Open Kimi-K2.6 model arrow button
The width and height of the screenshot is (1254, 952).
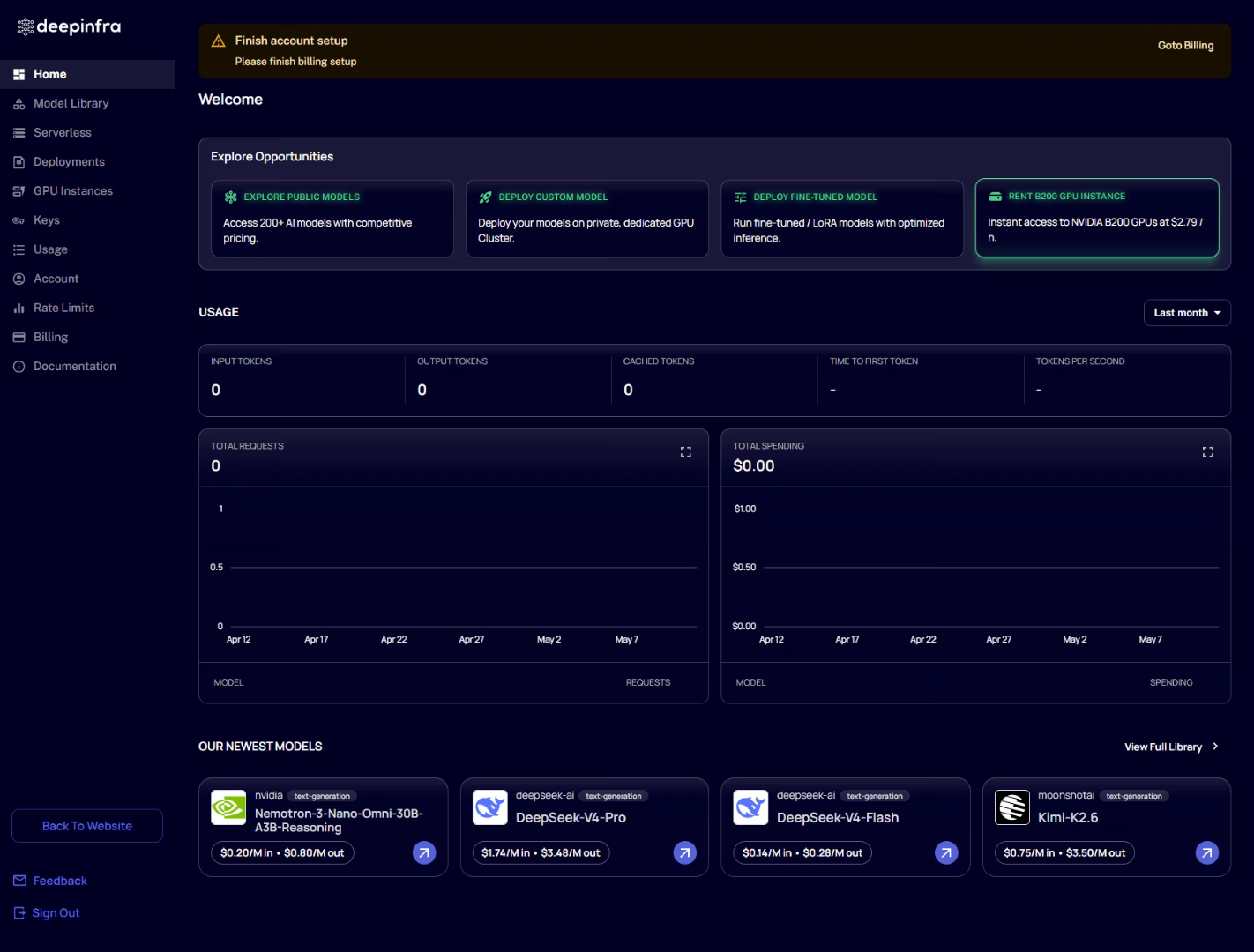pos(1207,852)
